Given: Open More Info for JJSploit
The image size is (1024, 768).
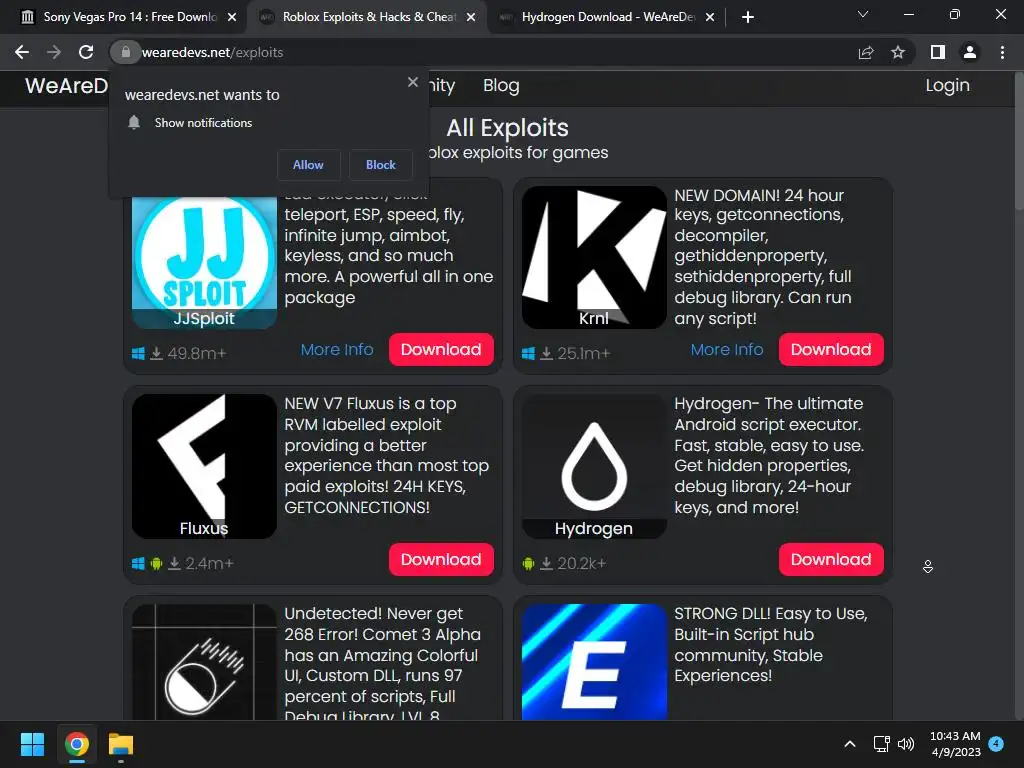Looking at the screenshot, I should click(x=337, y=350).
